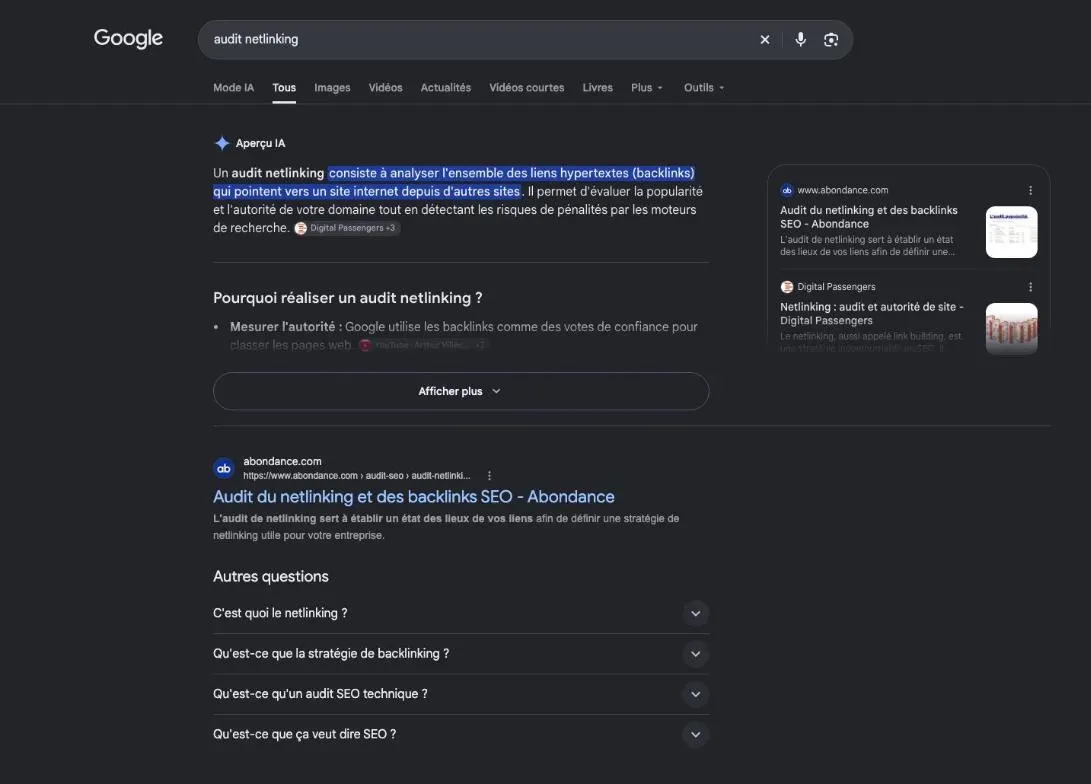Viewport: 1091px width, 784px height.
Task: Click the YouTube source chip
Action: coord(423,345)
